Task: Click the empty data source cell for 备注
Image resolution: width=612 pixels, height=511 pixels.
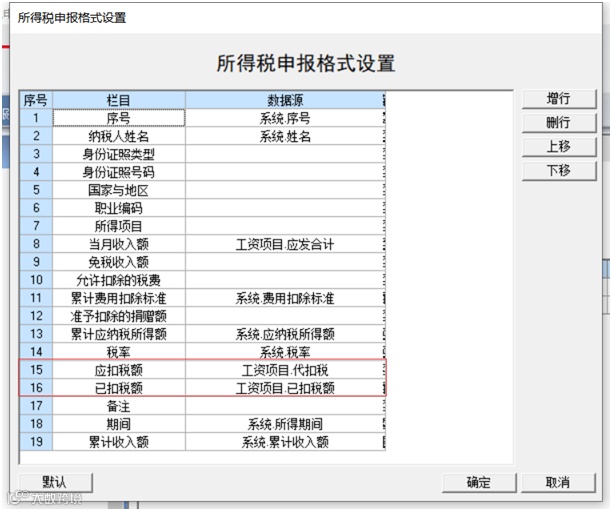Action: click(x=285, y=406)
